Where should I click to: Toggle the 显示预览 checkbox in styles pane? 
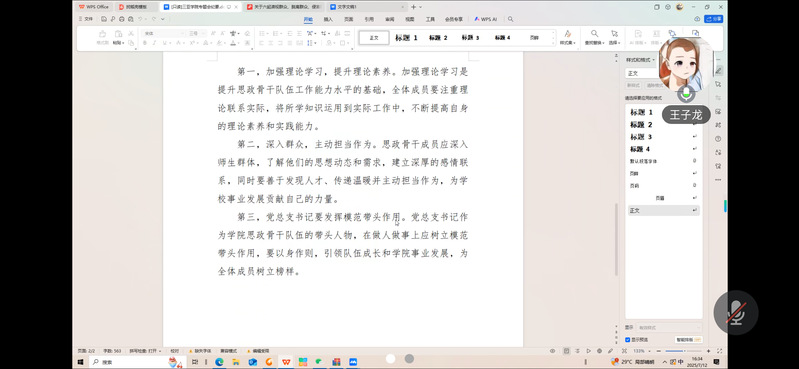point(628,339)
